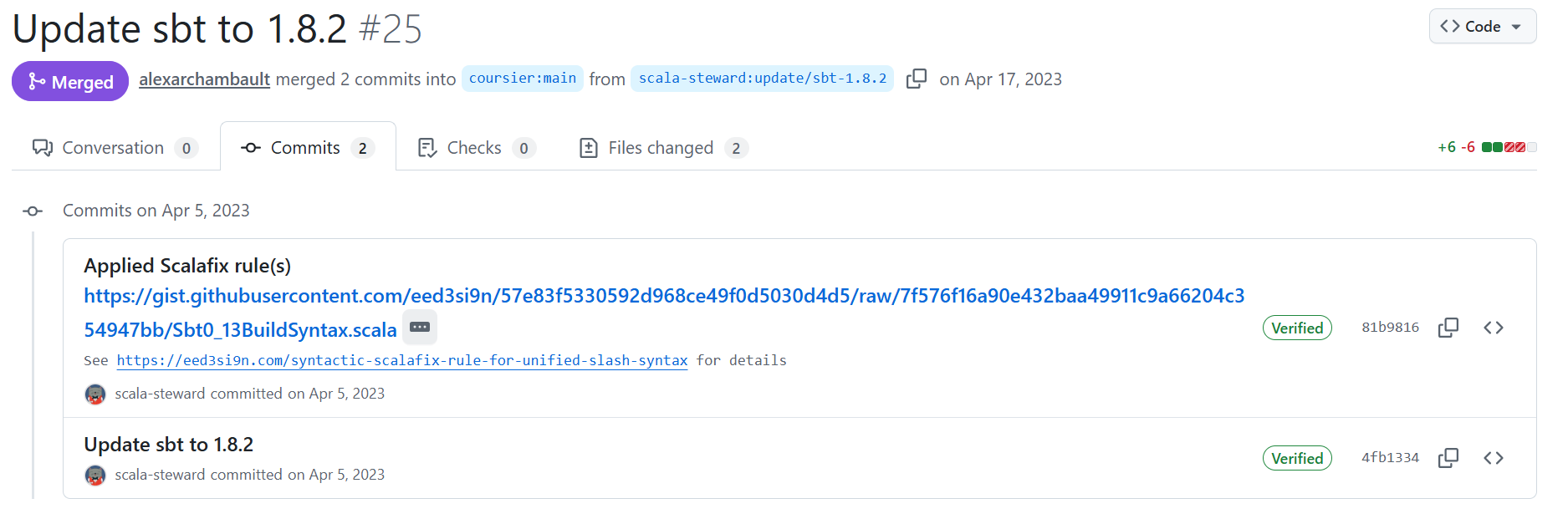1568x524 pixels.
Task: Copy full SHA for 4fb1334
Action: click(1448, 458)
